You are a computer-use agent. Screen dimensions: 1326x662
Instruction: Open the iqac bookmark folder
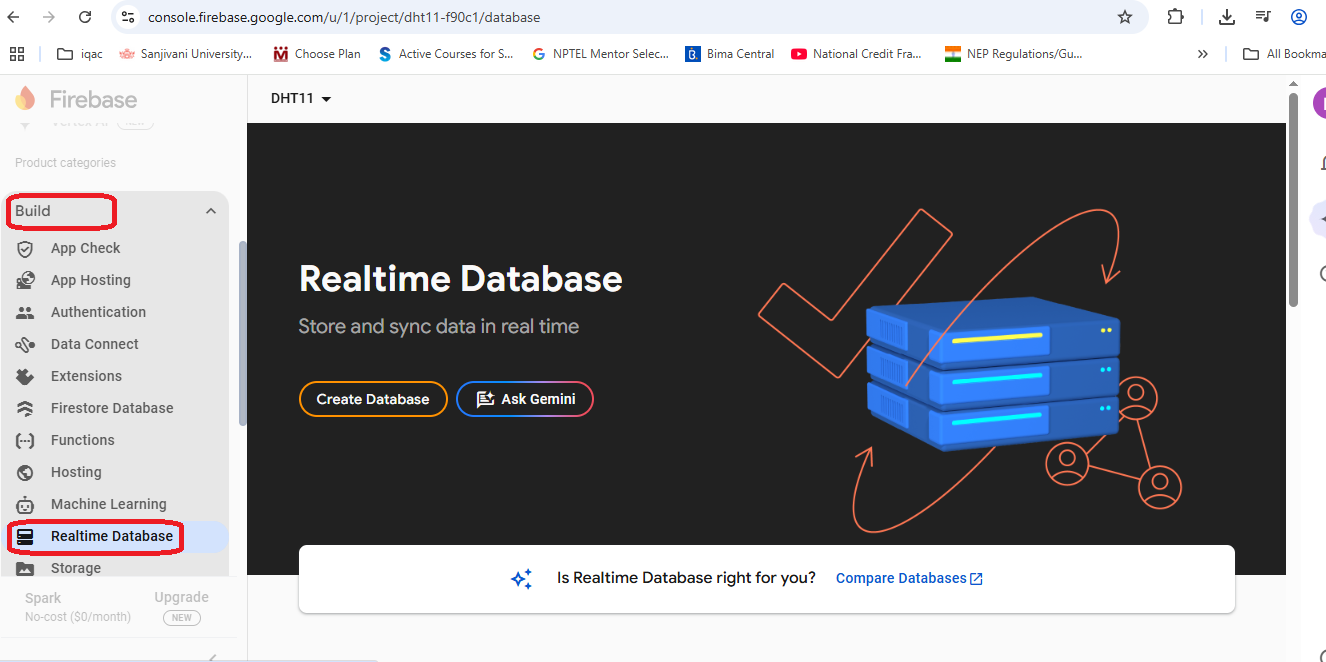point(80,54)
